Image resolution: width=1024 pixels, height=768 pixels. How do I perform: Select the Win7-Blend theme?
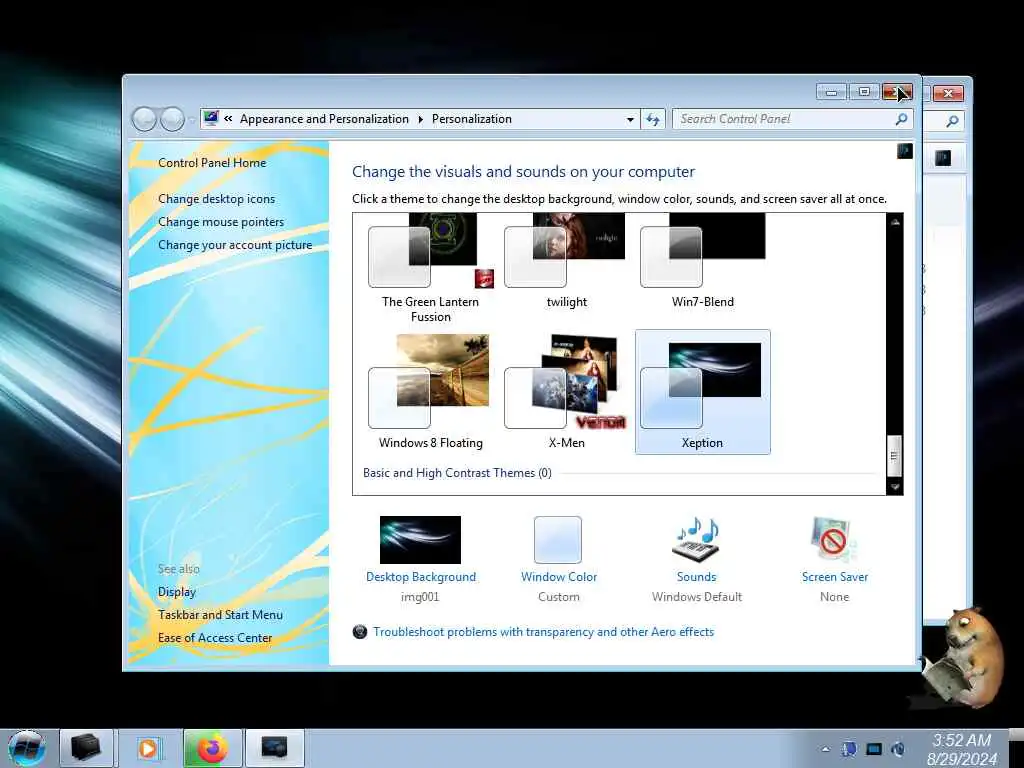coord(703,261)
